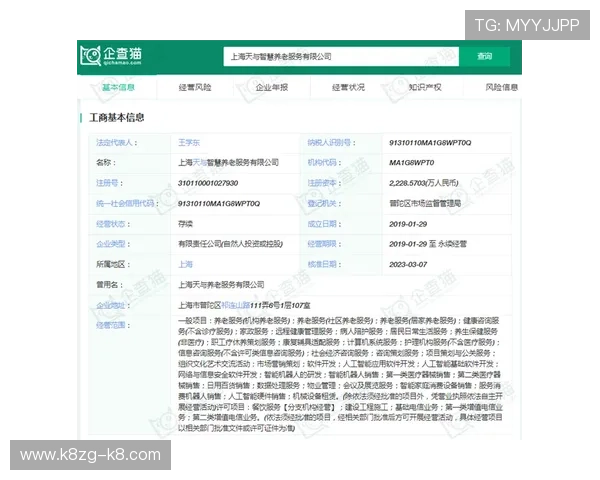600x480 pixels.
Task: Switch to the 经营状况 tab
Action: (x=348, y=87)
